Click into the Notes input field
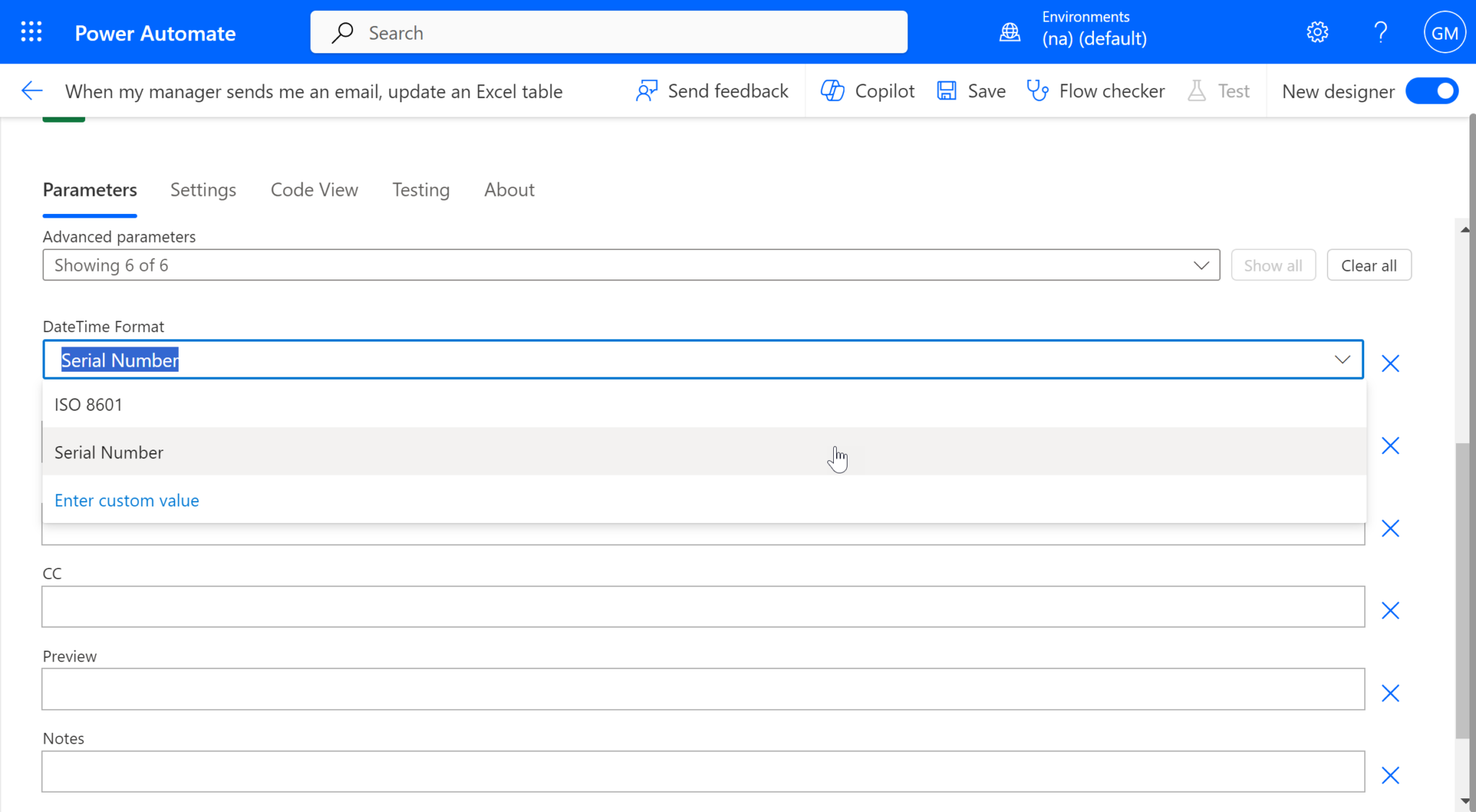Image resolution: width=1476 pixels, height=812 pixels. (x=703, y=772)
